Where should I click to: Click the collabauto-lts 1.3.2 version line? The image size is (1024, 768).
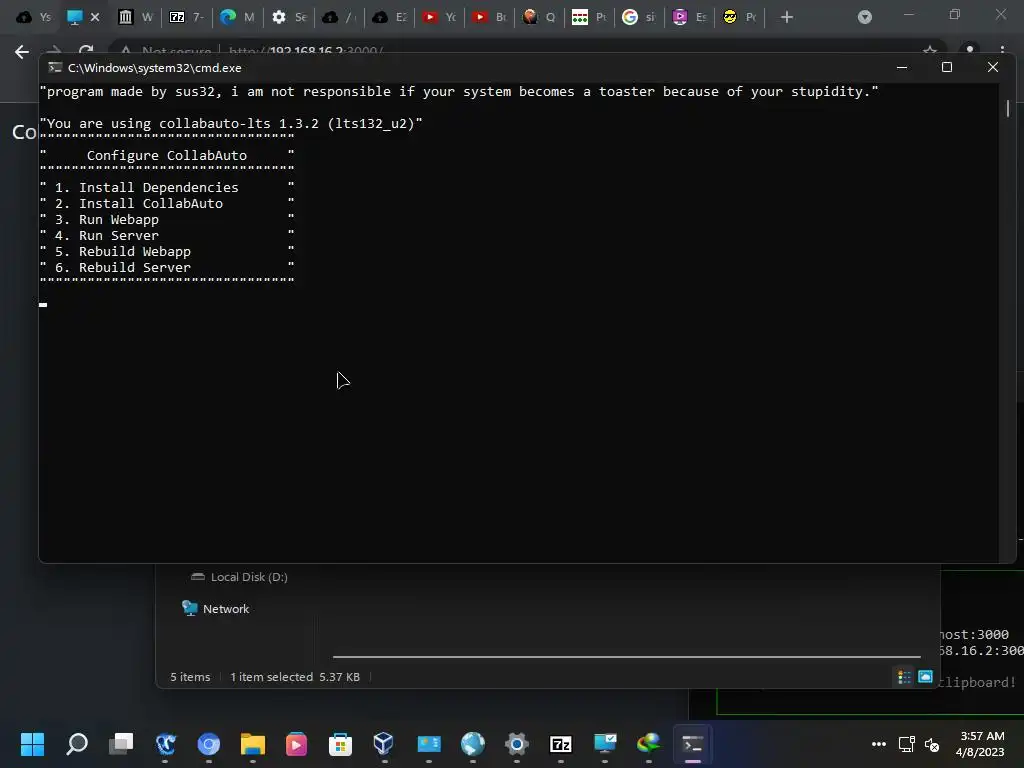pyautogui.click(x=231, y=123)
